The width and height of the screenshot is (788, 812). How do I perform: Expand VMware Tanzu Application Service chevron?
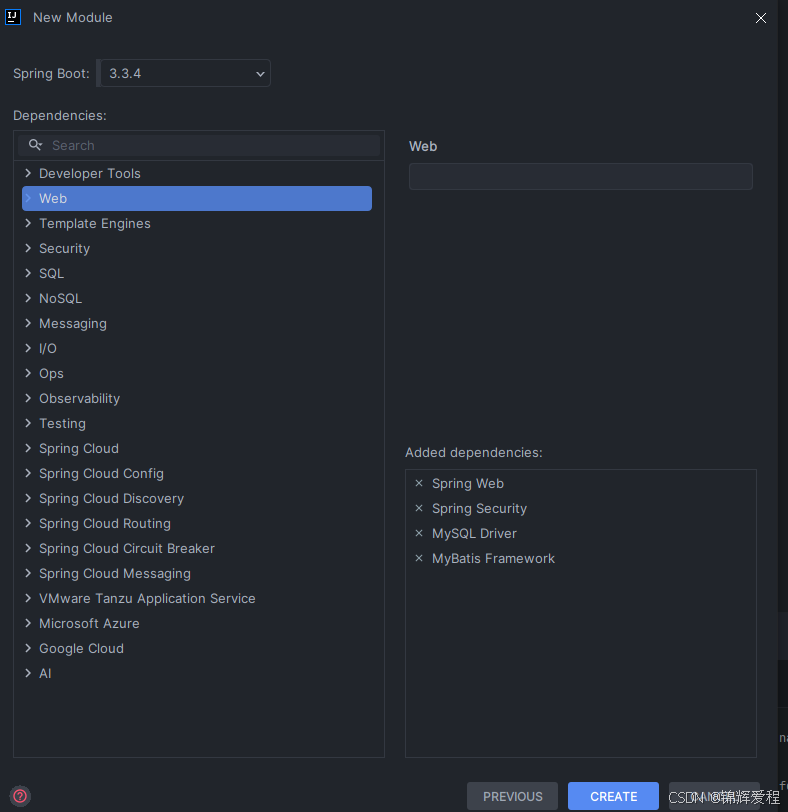(x=28, y=599)
